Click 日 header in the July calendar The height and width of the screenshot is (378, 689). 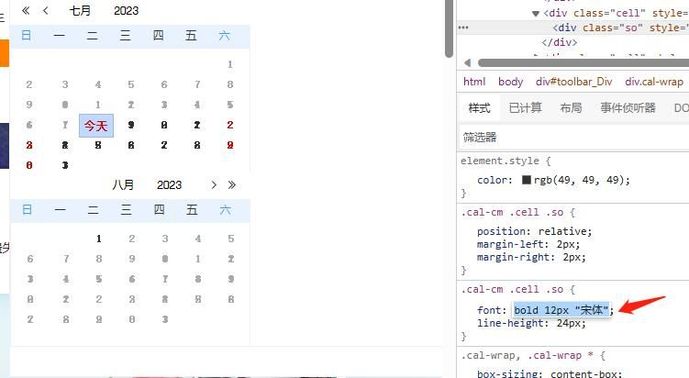(x=26, y=35)
